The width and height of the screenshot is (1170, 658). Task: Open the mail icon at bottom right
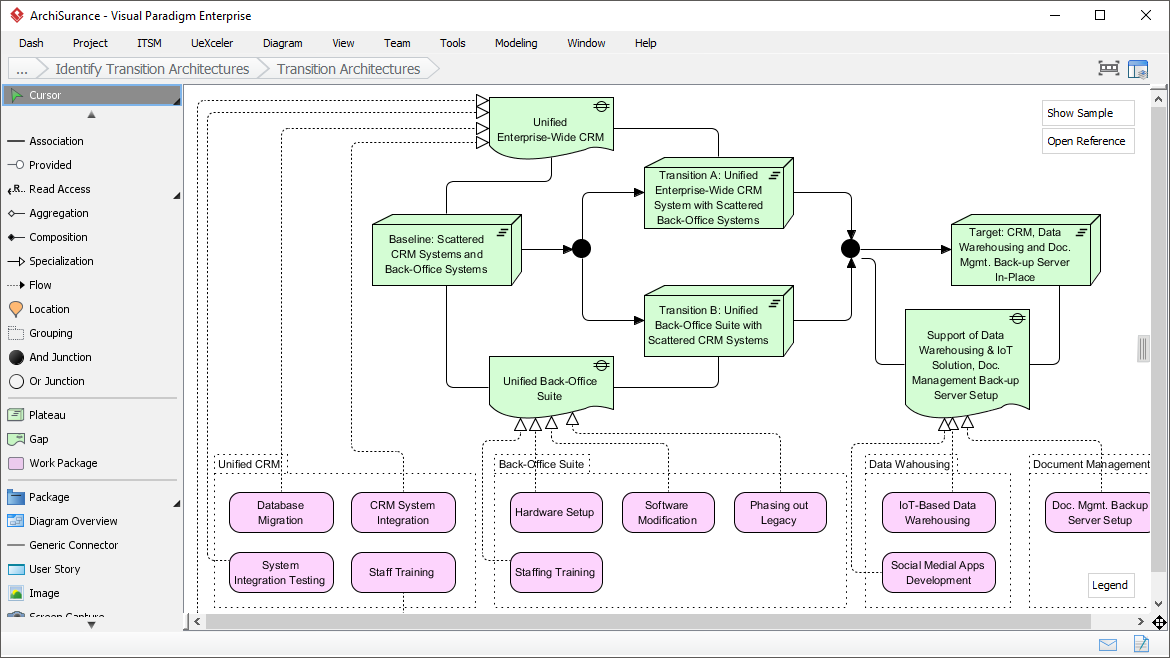1107,645
